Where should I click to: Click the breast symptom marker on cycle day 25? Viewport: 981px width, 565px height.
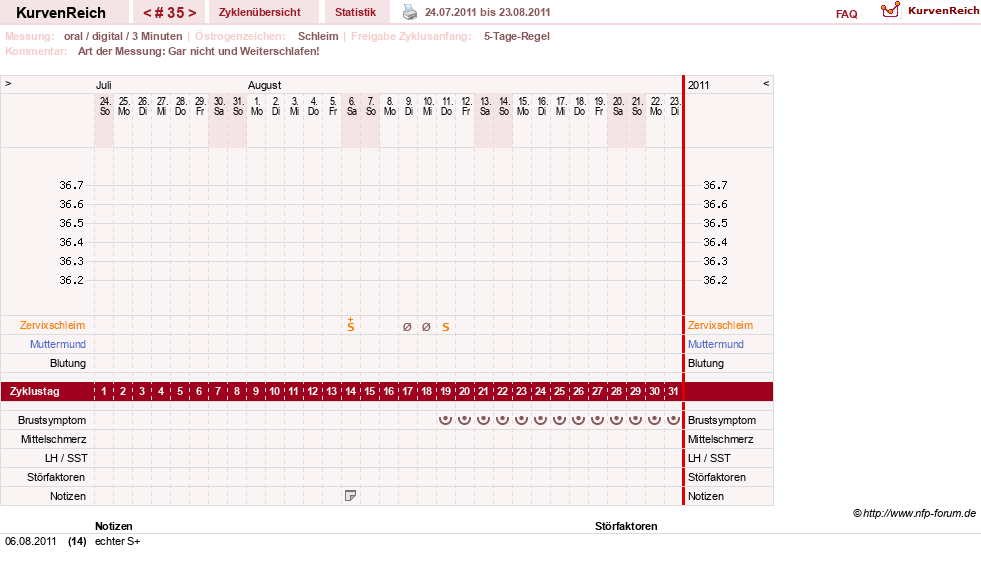(x=559, y=419)
